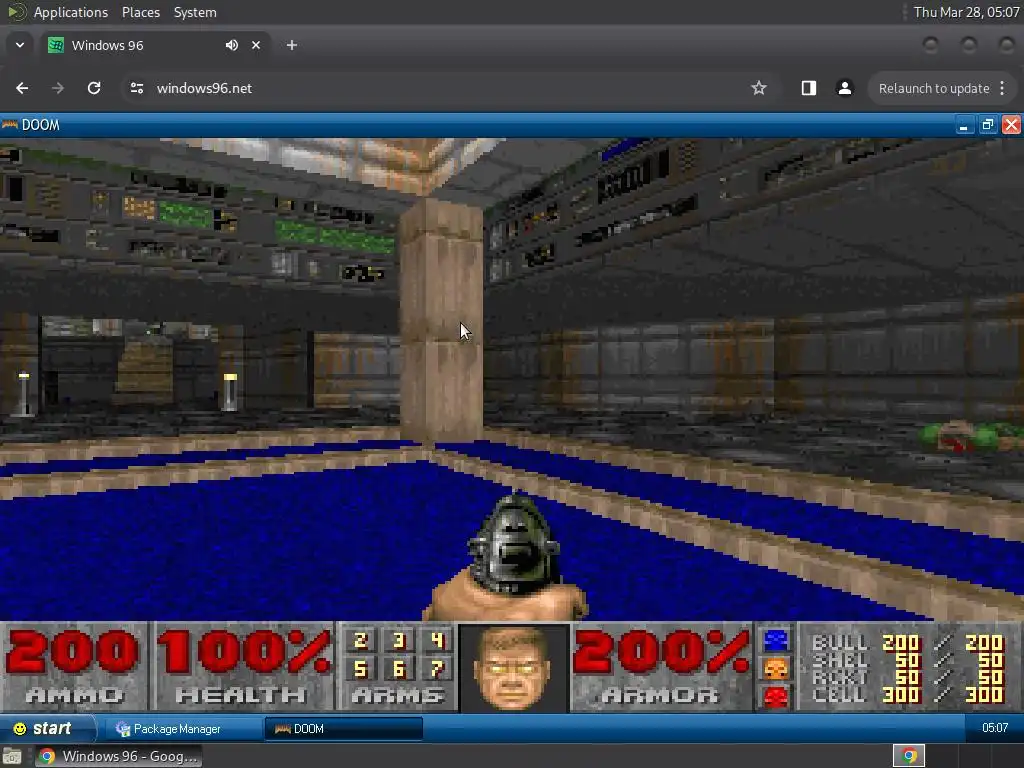Open the Places menu
Image resolution: width=1024 pixels, height=768 pixels.
coord(141,12)
